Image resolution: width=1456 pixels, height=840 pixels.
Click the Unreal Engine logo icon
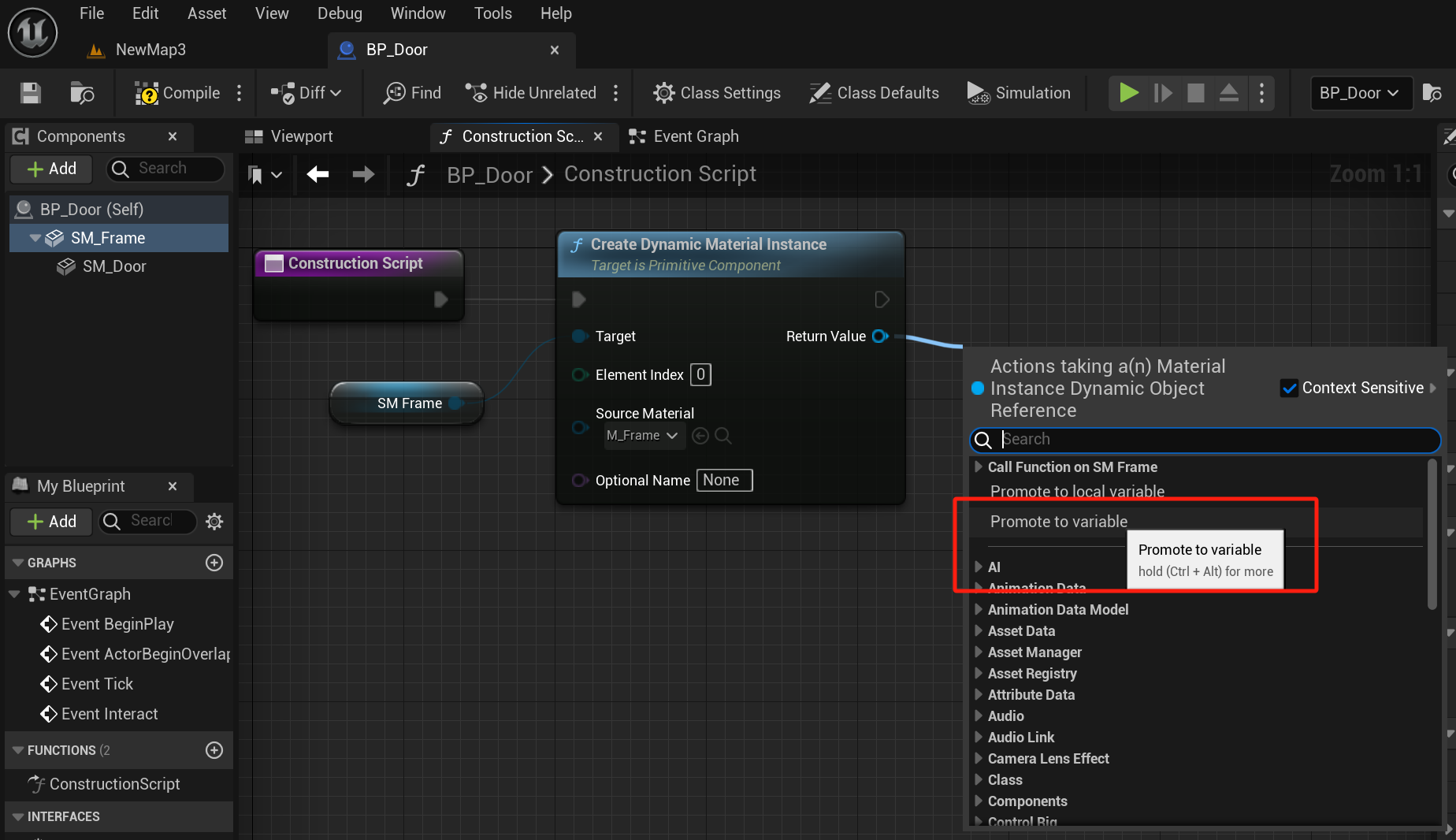tap(32, 32)
